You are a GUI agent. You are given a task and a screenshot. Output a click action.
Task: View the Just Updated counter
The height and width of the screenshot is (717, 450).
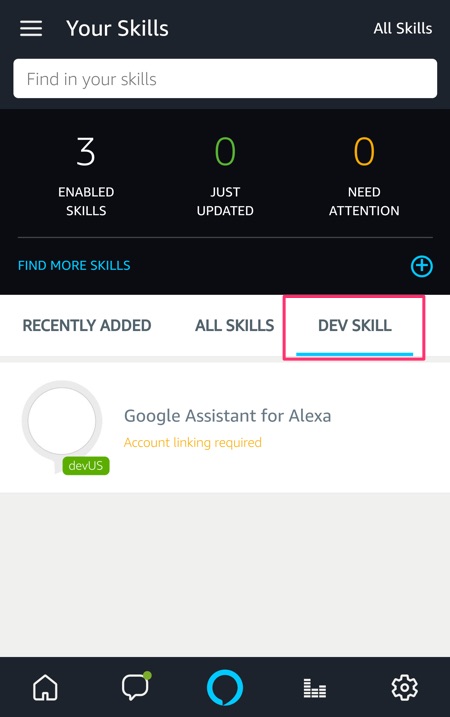pyautogui.click(x=225, y=177)
